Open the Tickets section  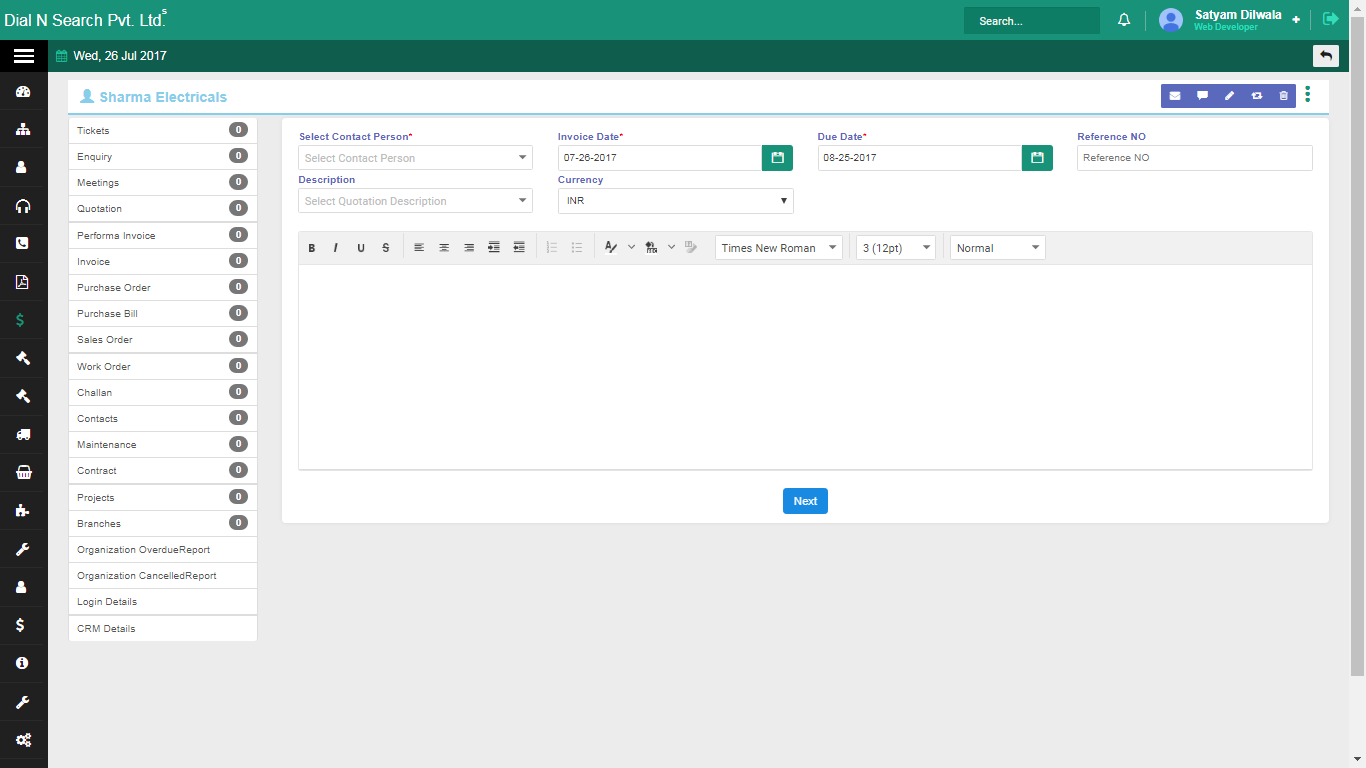point(162,130)
